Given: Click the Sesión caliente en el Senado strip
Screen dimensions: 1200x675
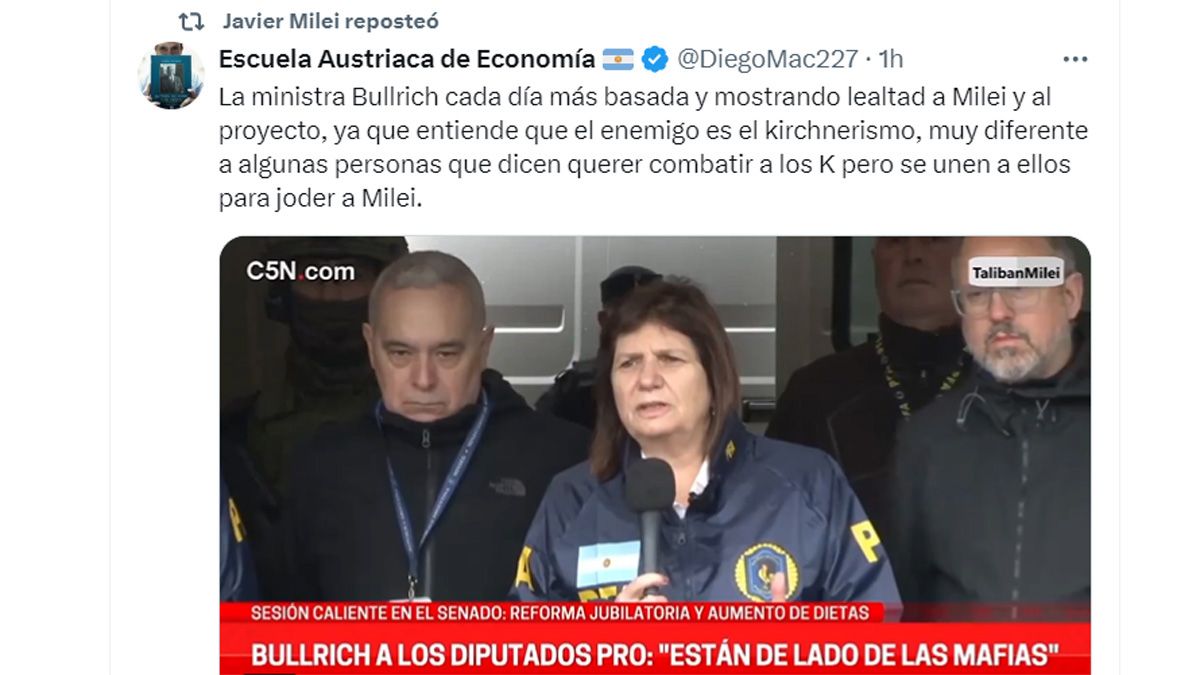Looking at the screenshot, I should (x=560, y=613).
